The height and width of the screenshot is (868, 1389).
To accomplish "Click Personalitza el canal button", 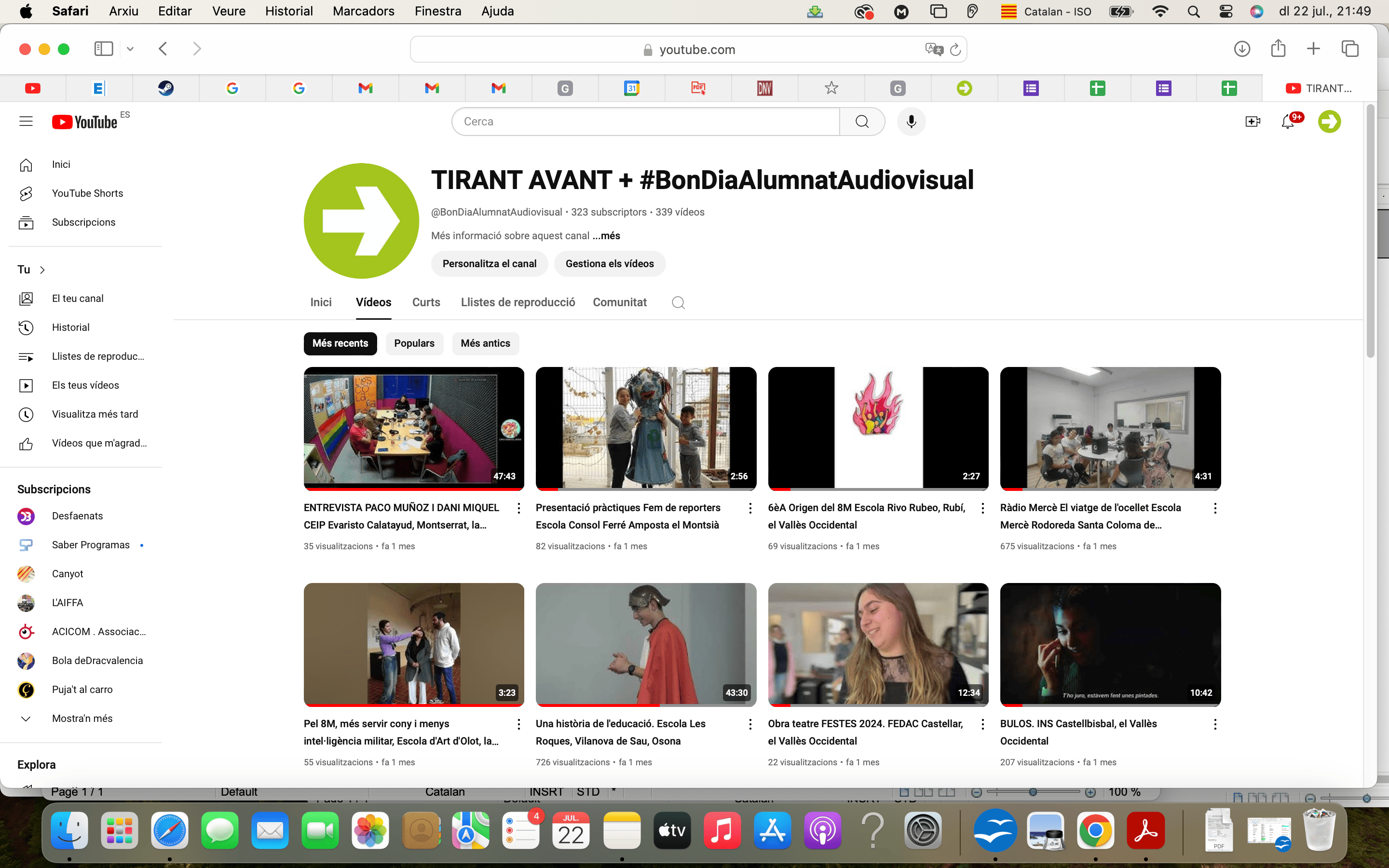I will 489,263.
